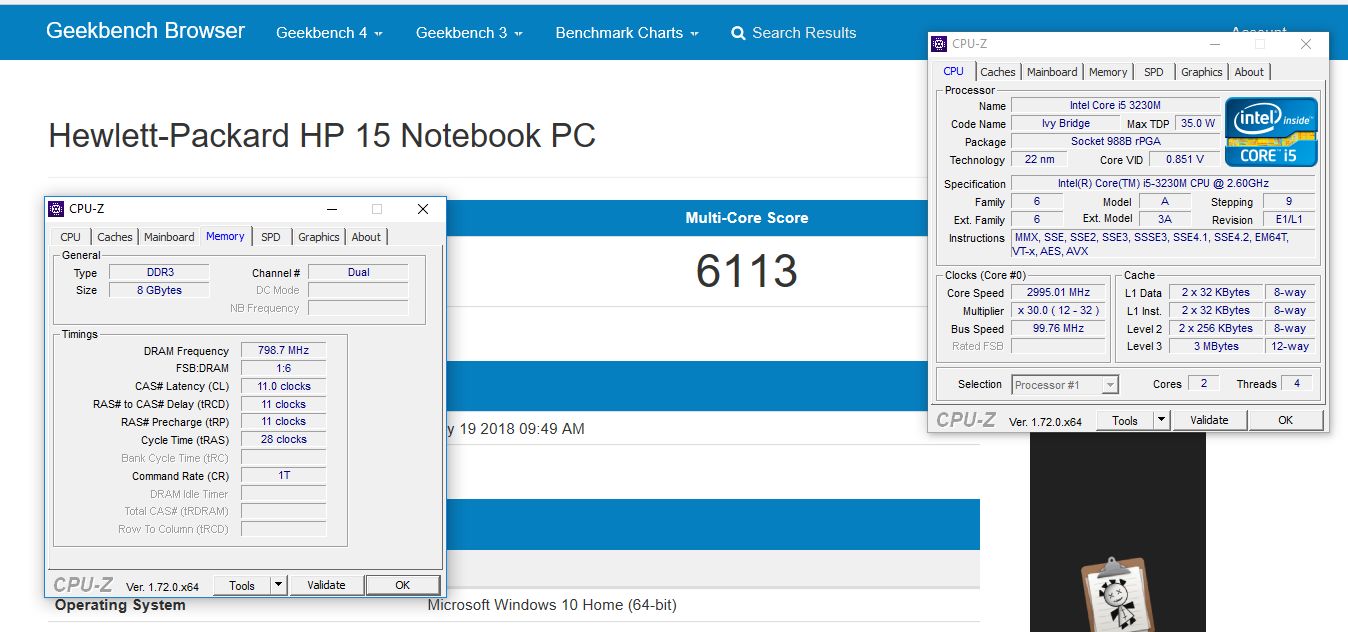Click the Validate button in the Memory window
Viewport: 1348px width, 632px height.
(x=326, y=585)
